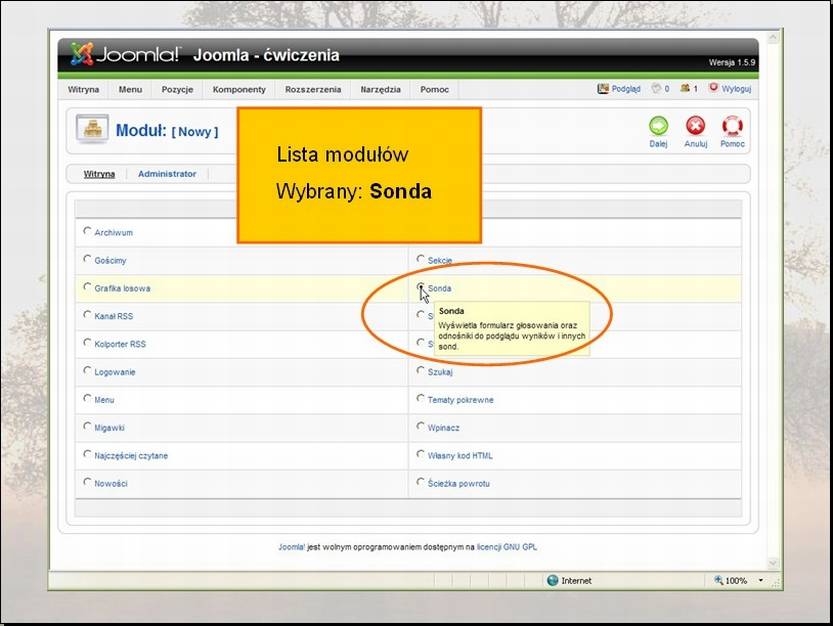Switch to the Witryna submenu tab
Screen dimensions: 833x626
pos(99,174)
